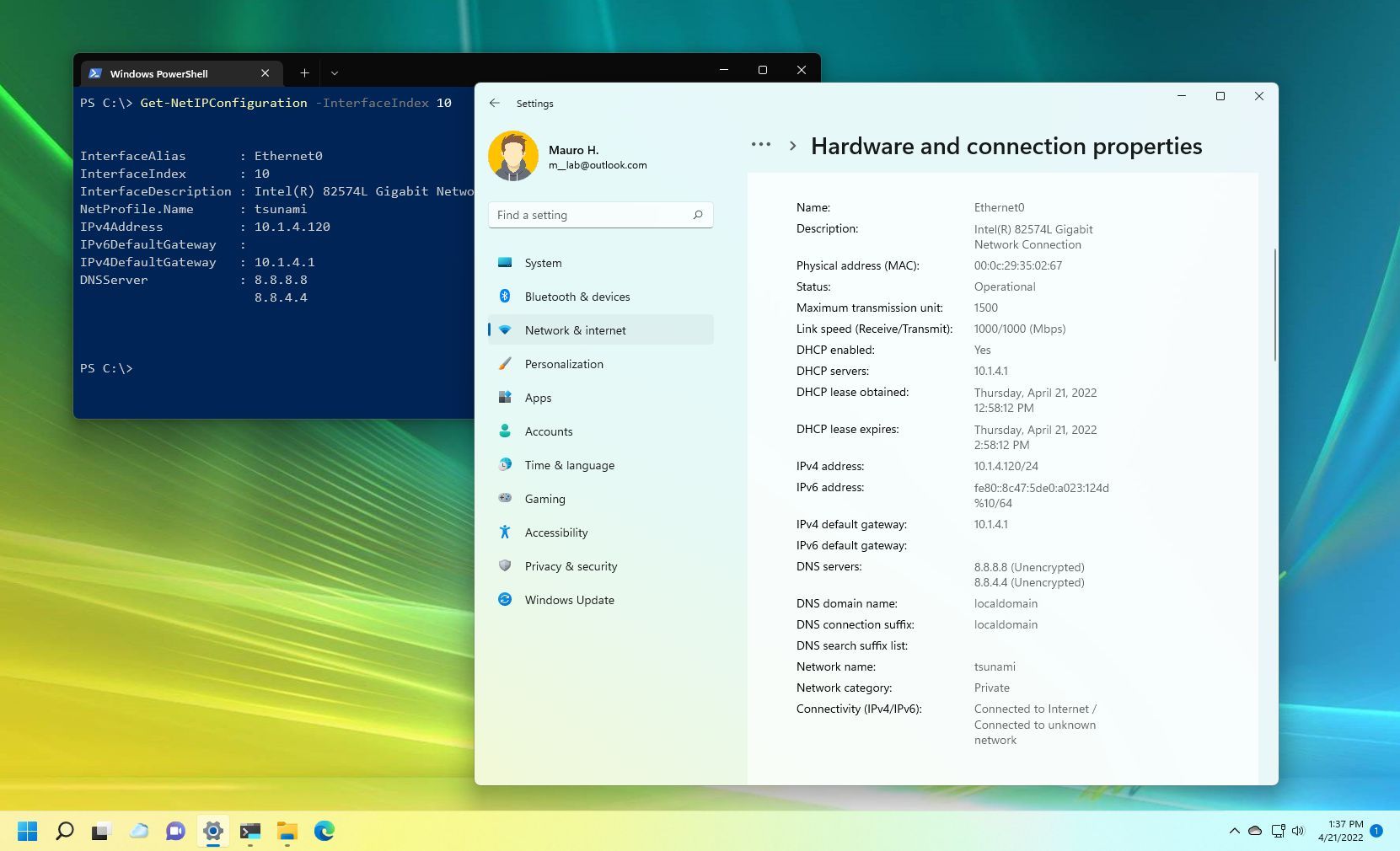Click the breadcrumb chevron next to ellipsis
The width and height of the screenshot is (1400, 851).
(792, 145)
